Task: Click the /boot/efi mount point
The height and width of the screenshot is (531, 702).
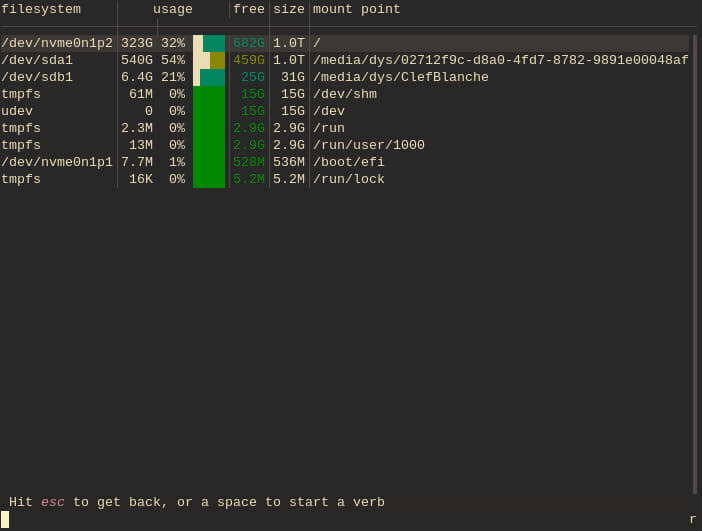Action: pos(348,162)
